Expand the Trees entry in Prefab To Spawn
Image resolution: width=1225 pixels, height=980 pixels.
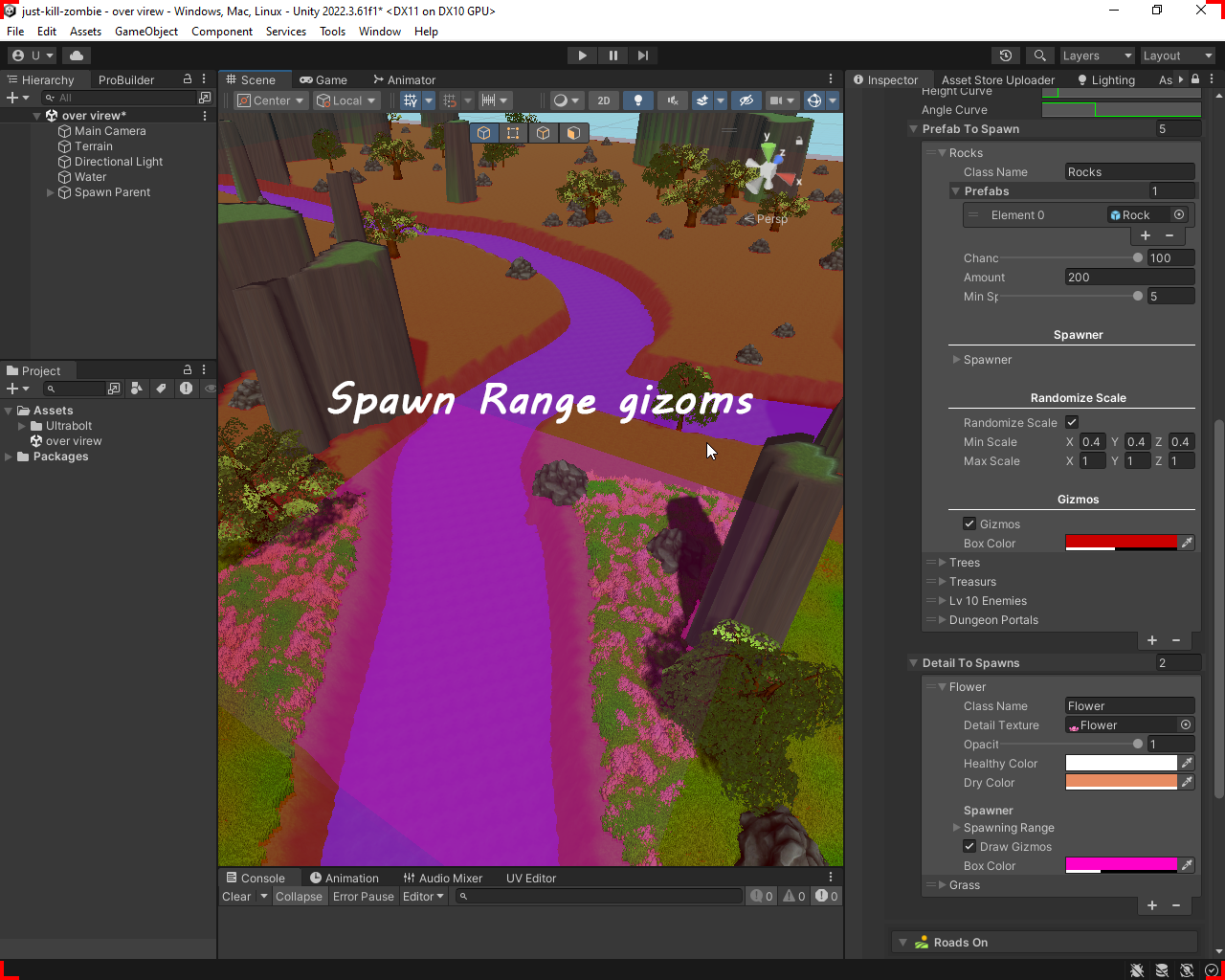click(943, 563)
